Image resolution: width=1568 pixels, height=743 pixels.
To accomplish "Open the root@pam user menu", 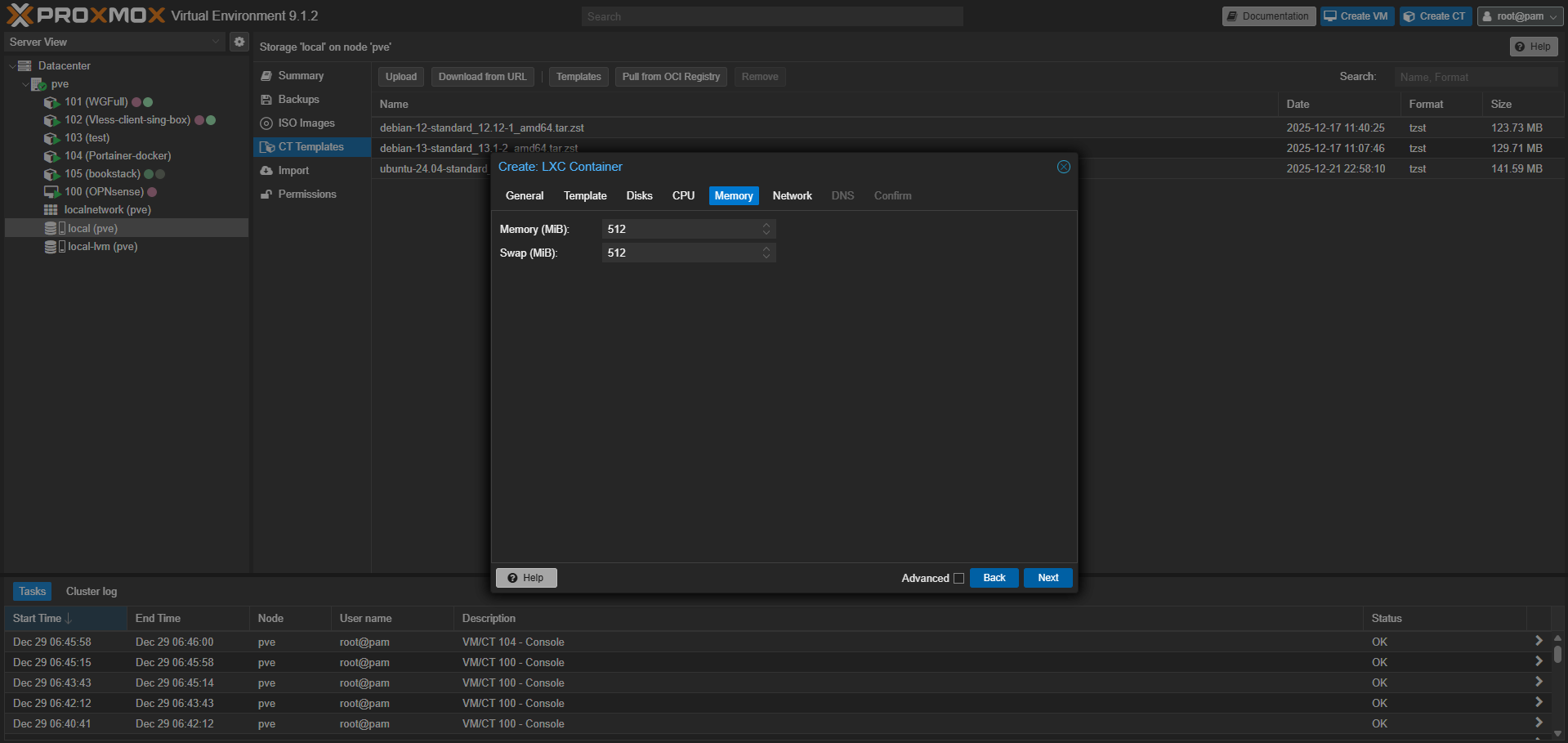I will [1520, 16].
